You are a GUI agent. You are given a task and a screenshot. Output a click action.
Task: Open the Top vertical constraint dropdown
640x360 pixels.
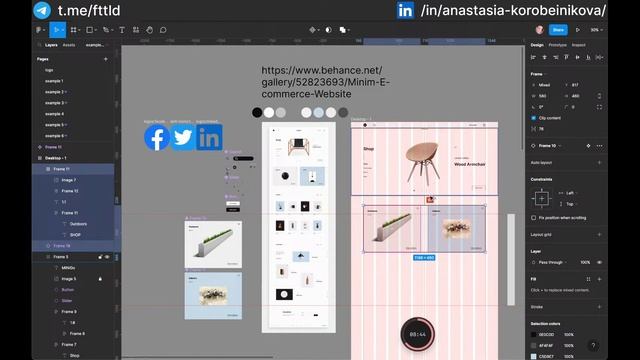tap(571, 204)
